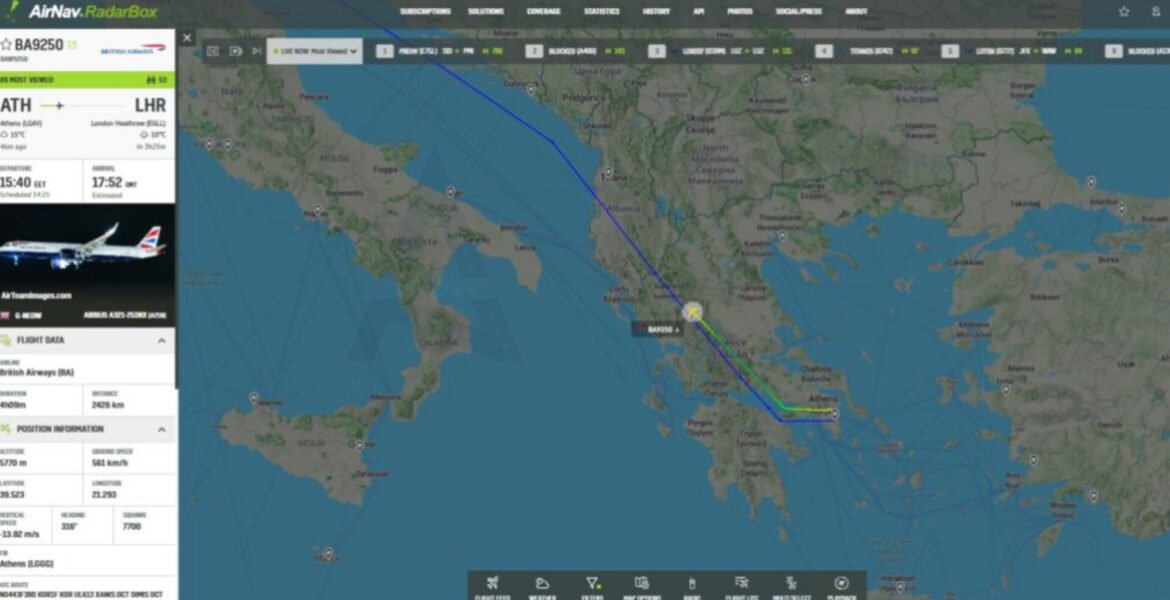Close the flight details side panel

coord(187,37)
